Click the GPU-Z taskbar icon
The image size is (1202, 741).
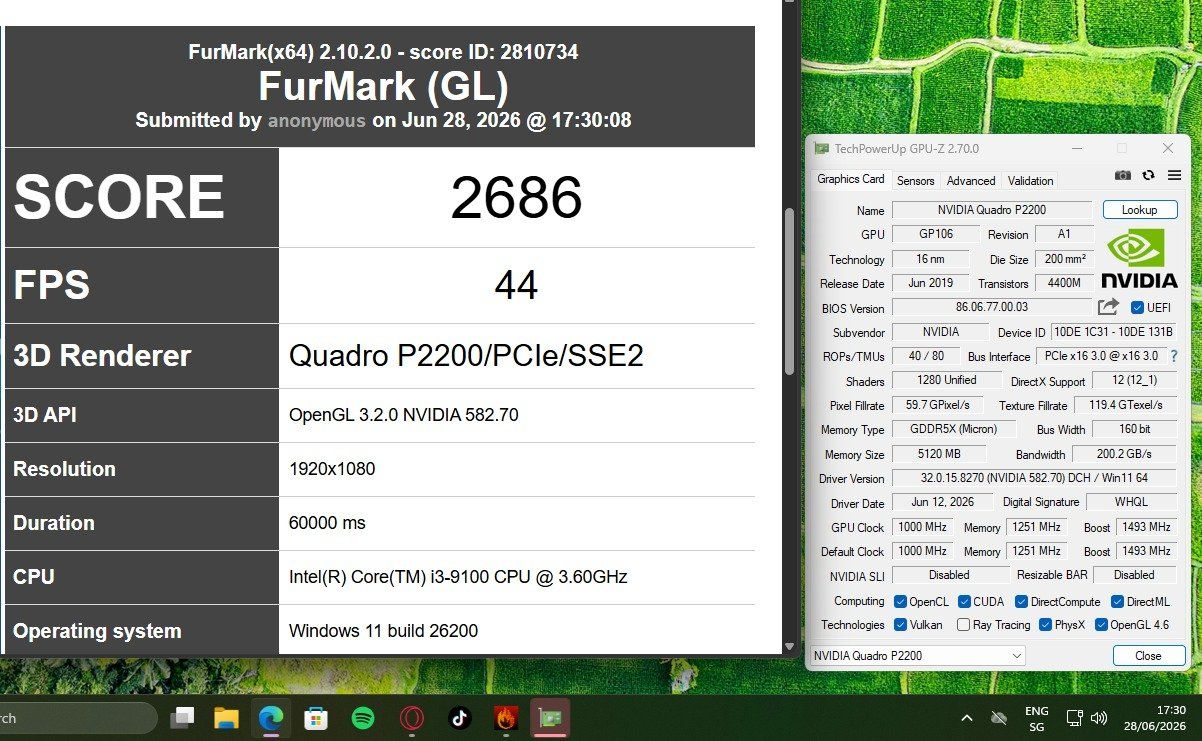[x=550, y=718]
